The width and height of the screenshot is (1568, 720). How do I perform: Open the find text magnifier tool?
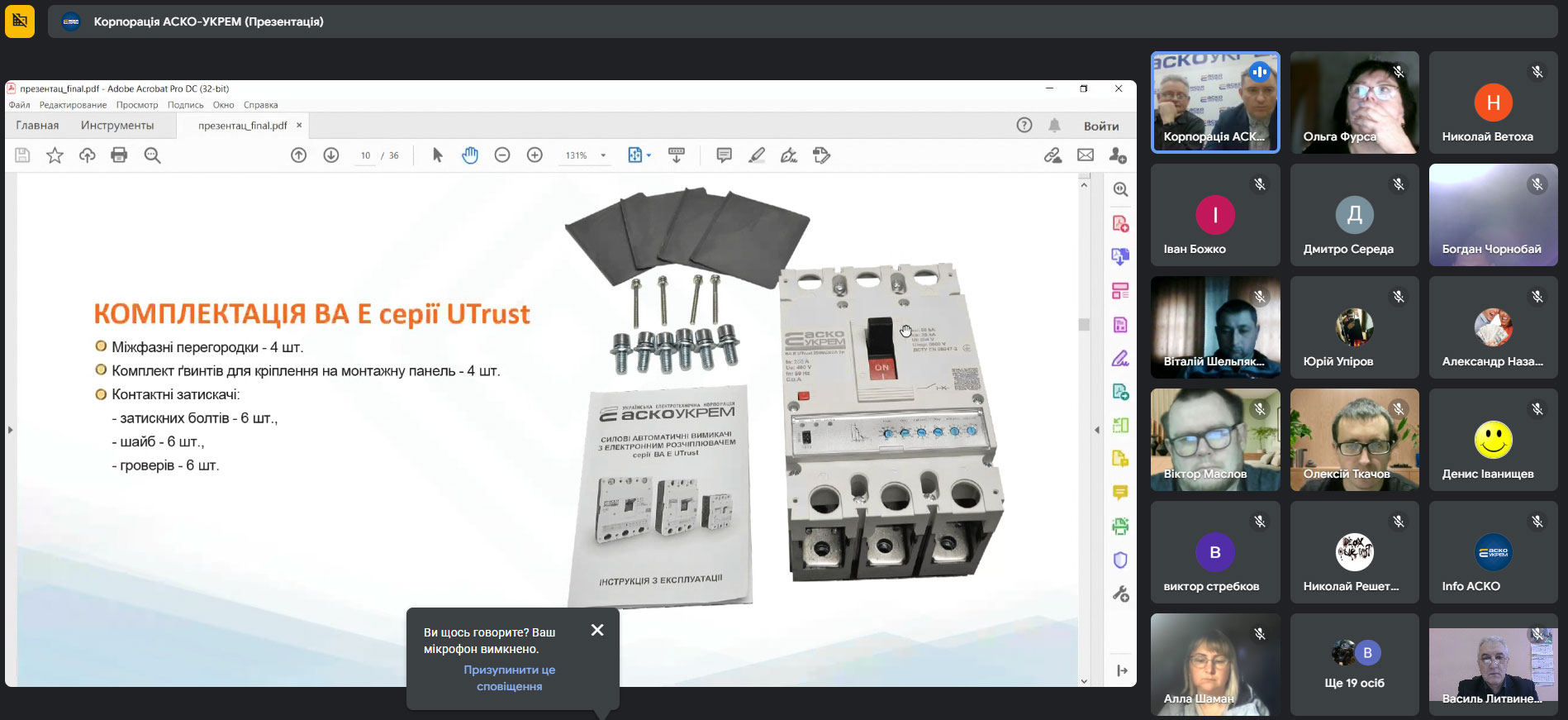click(152, 155)
